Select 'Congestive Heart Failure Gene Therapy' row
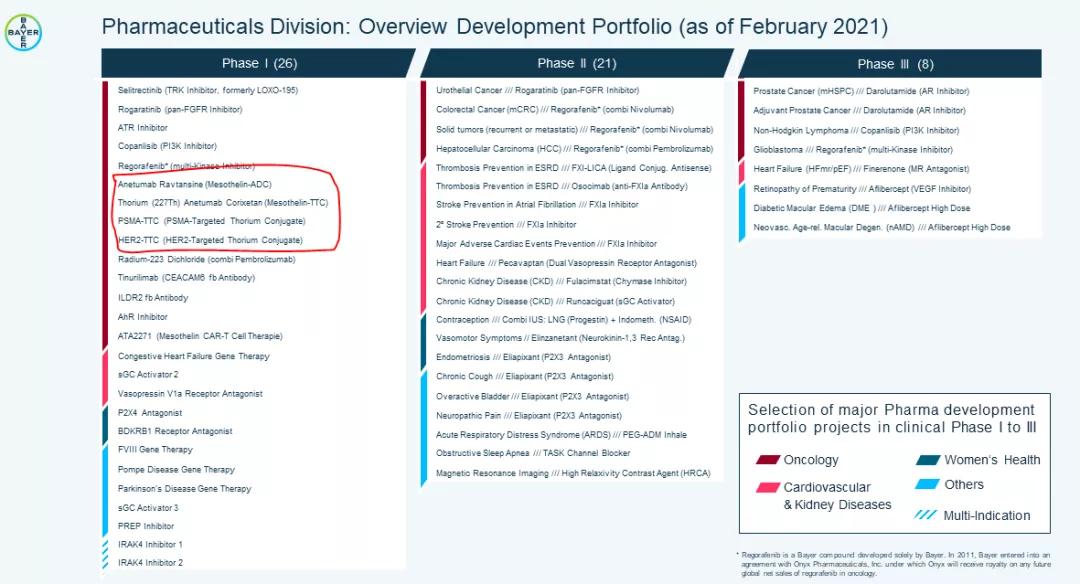The width and height of the screenshot is (1080, 584). click(194, 356)
